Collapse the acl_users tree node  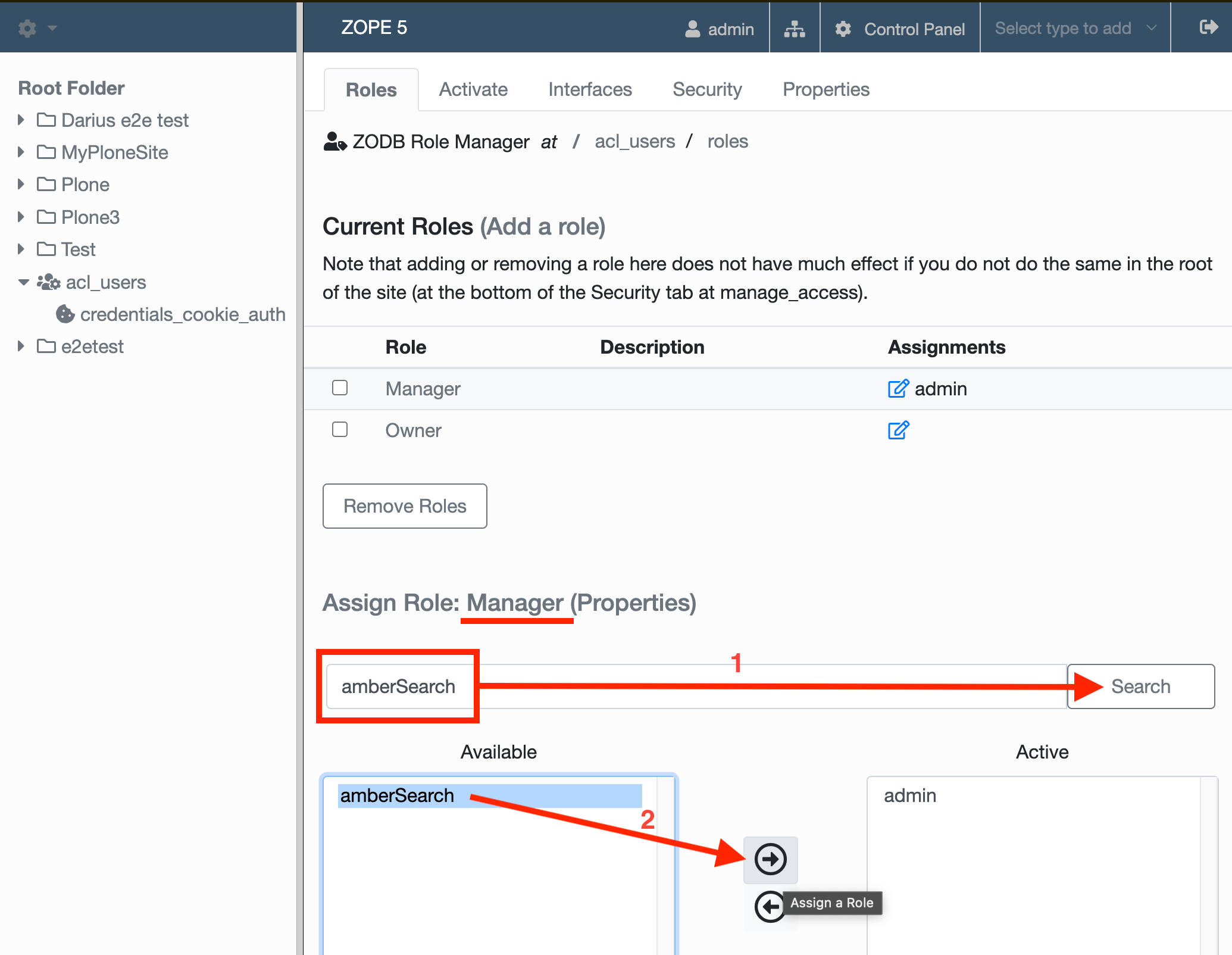click(x=23, y=282)
